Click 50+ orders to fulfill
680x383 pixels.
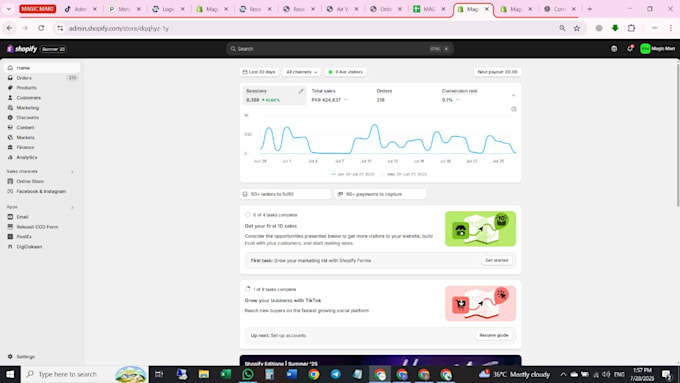(x=285, y=194)
